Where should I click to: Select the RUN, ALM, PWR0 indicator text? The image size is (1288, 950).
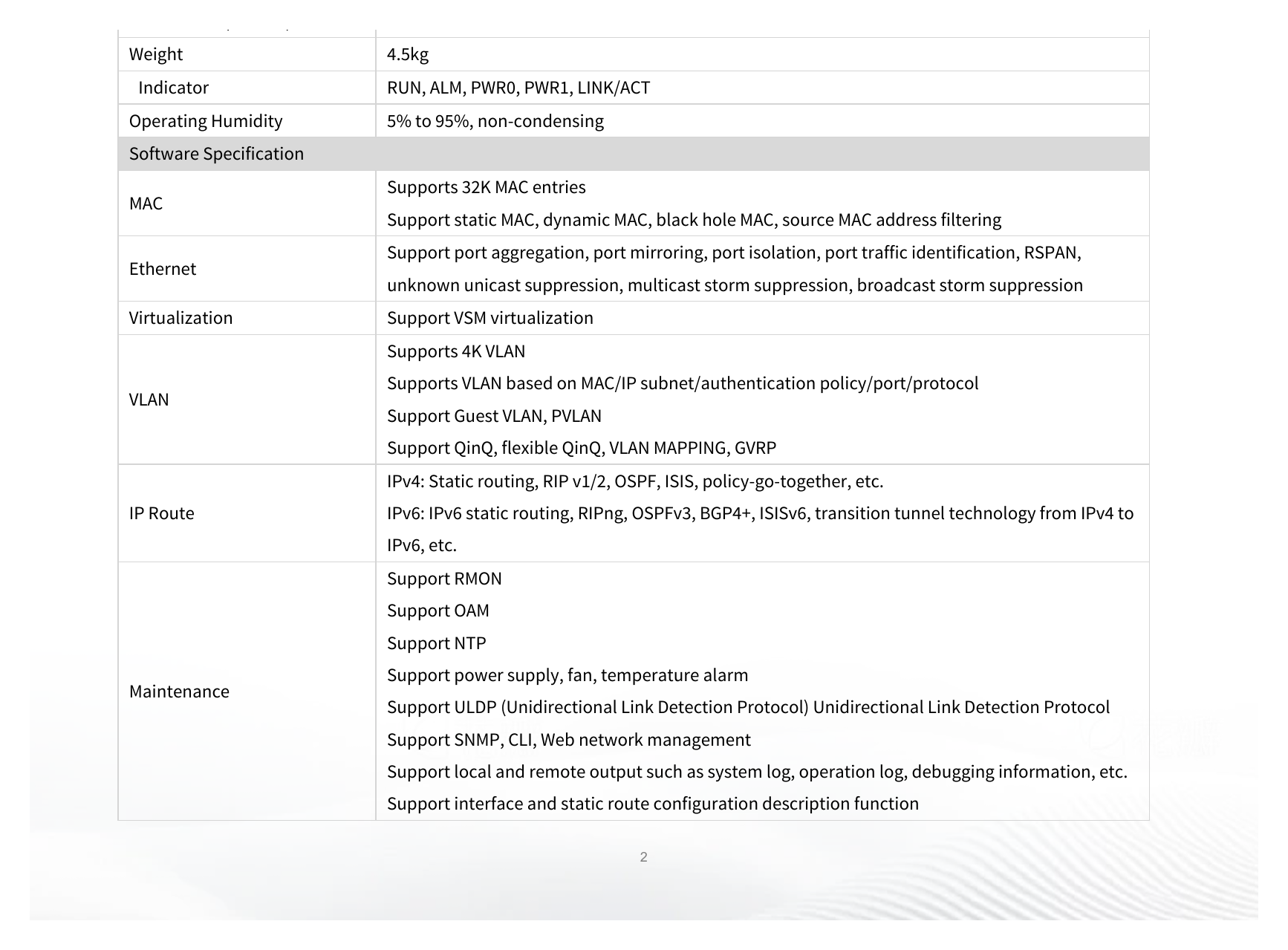(x=518, y=88)
